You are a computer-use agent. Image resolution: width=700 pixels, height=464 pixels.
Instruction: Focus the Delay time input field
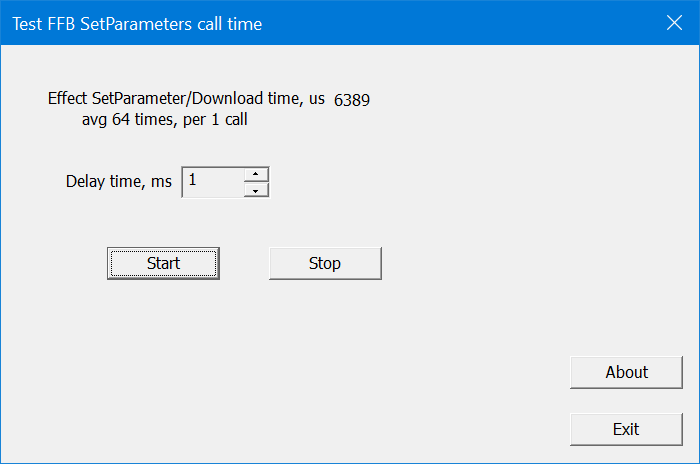pyautogui.click(x=212, y=182)
